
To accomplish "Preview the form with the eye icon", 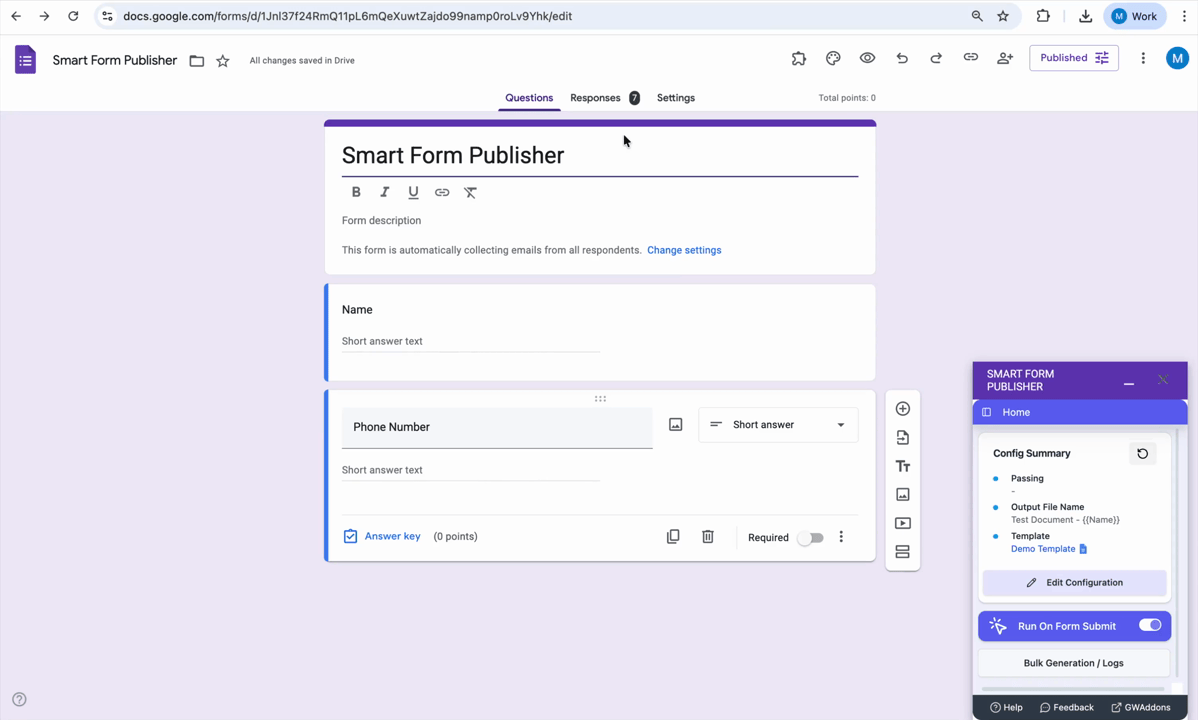I will tap(867, 58).
